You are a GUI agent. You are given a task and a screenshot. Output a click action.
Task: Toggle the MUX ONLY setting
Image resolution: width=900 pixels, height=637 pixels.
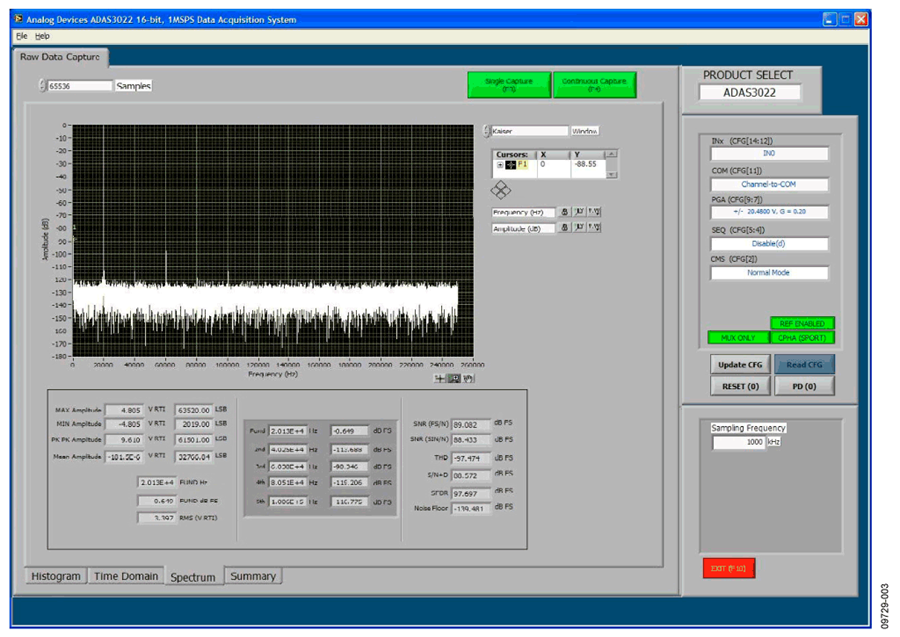point(737,338)
